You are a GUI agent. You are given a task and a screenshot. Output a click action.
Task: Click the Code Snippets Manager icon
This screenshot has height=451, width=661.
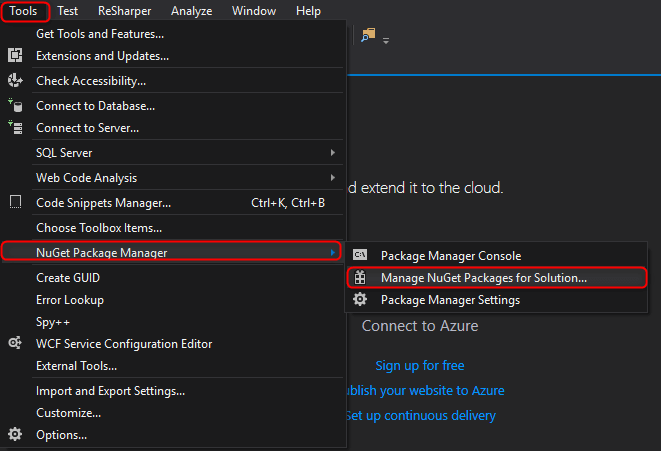click(15, 202)
